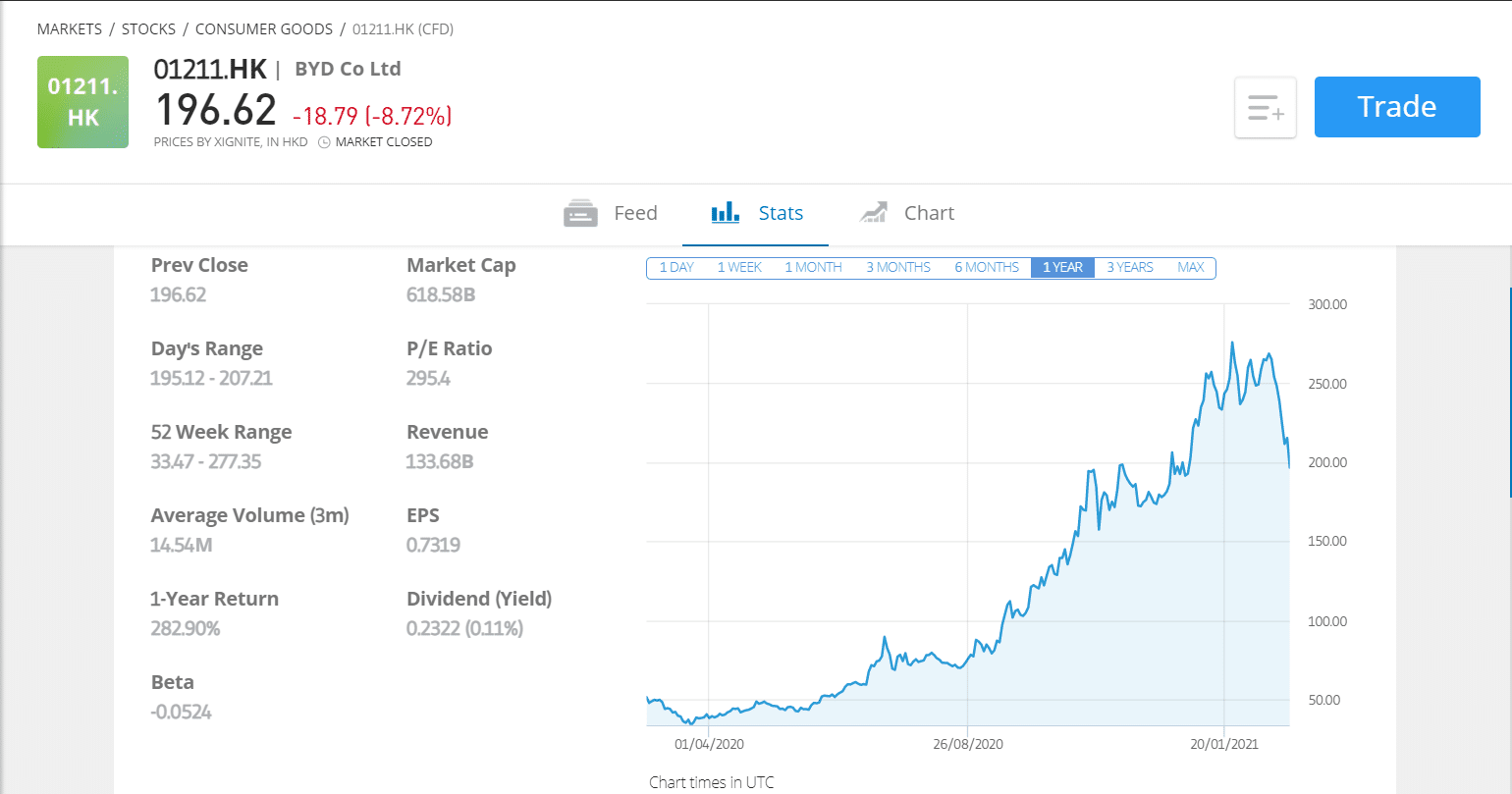Open the CONSUMER GOODS category link
The image size is (1512, 794).
pyautogui.click(x=263, y=28)
